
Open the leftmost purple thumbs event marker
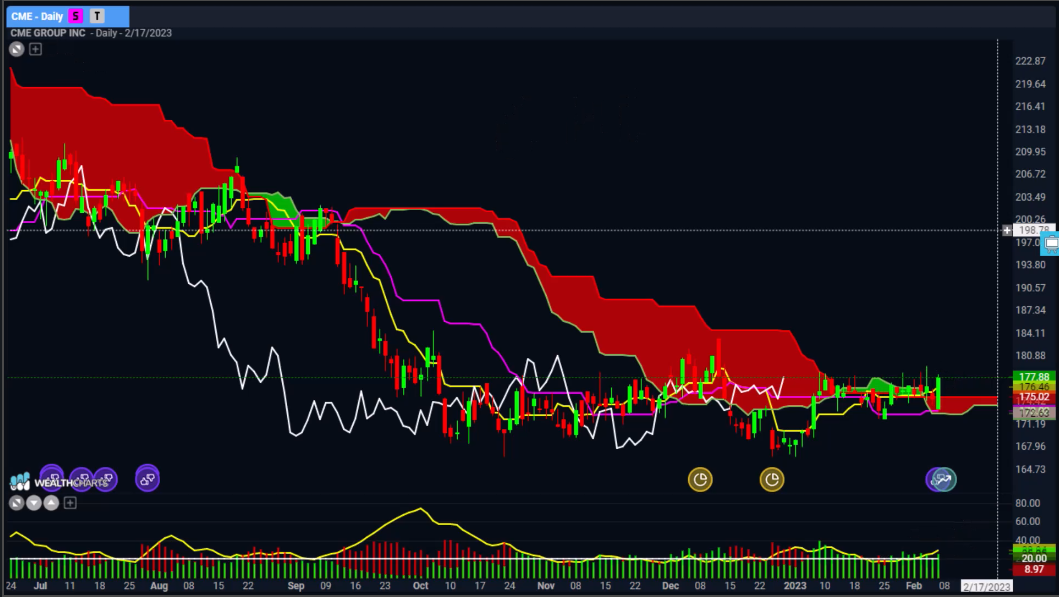point(52,477)
